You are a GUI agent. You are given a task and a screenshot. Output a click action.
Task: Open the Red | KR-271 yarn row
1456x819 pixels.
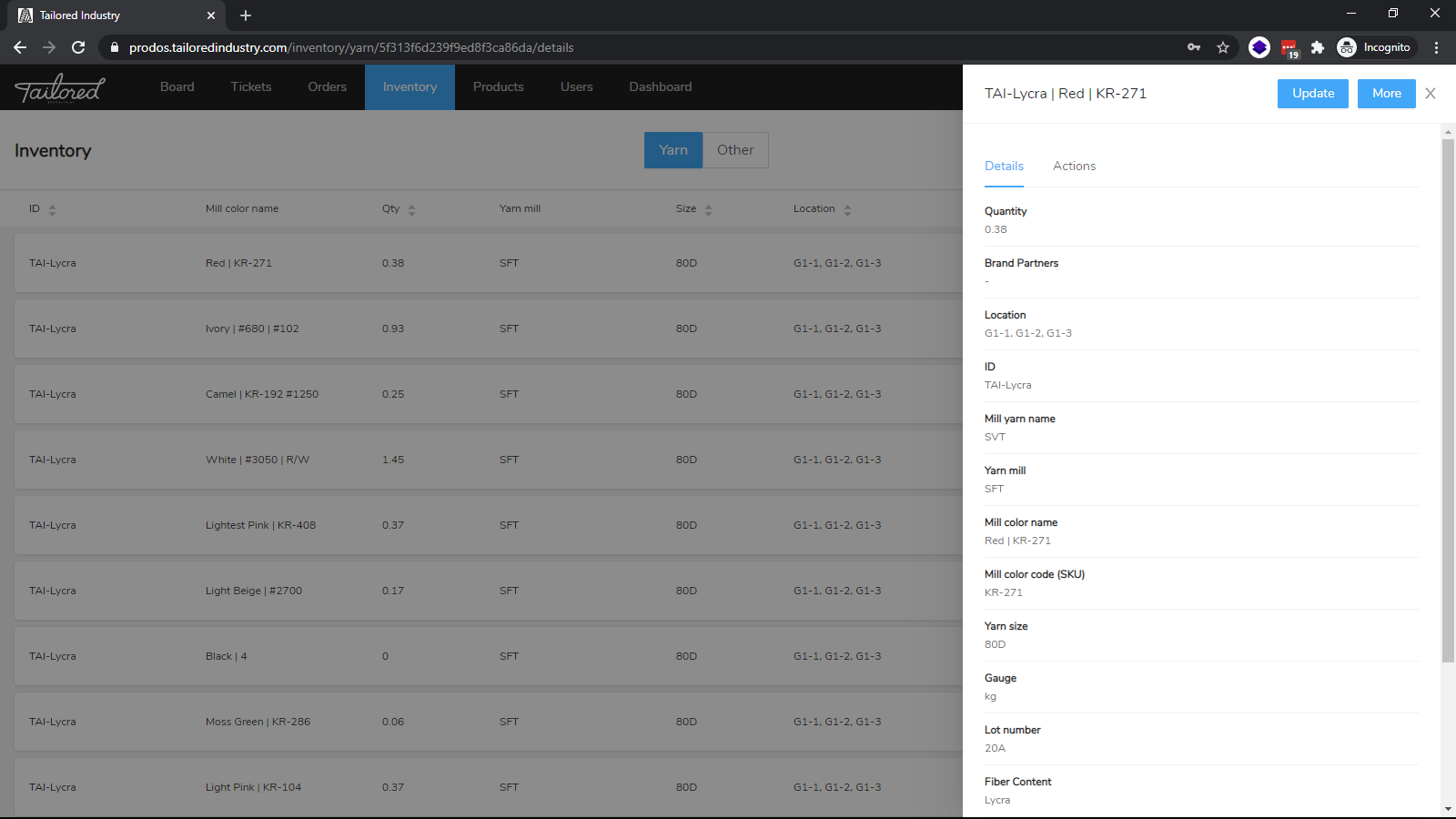pos(488,263)
